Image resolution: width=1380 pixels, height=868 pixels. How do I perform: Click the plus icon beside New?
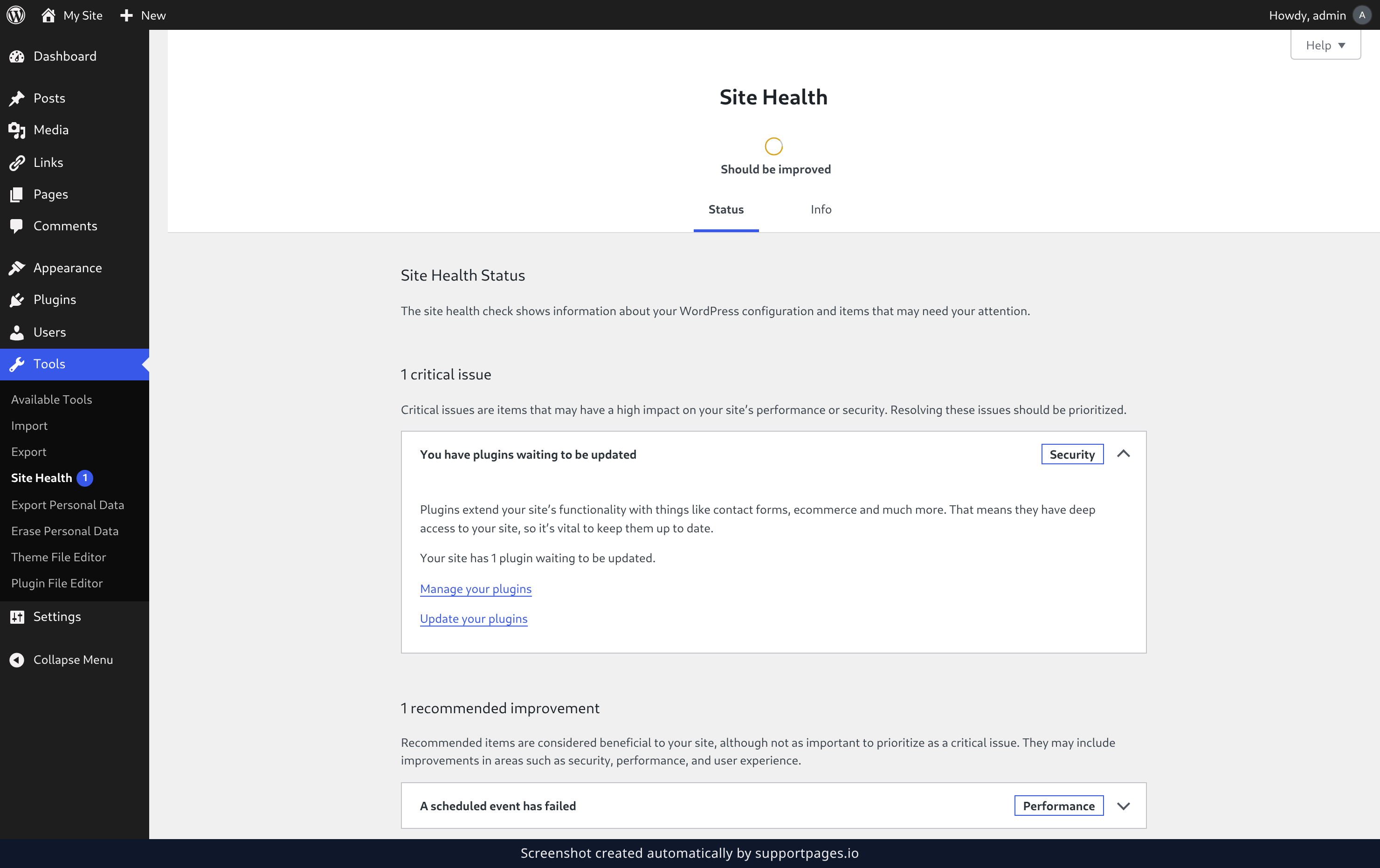127,15
